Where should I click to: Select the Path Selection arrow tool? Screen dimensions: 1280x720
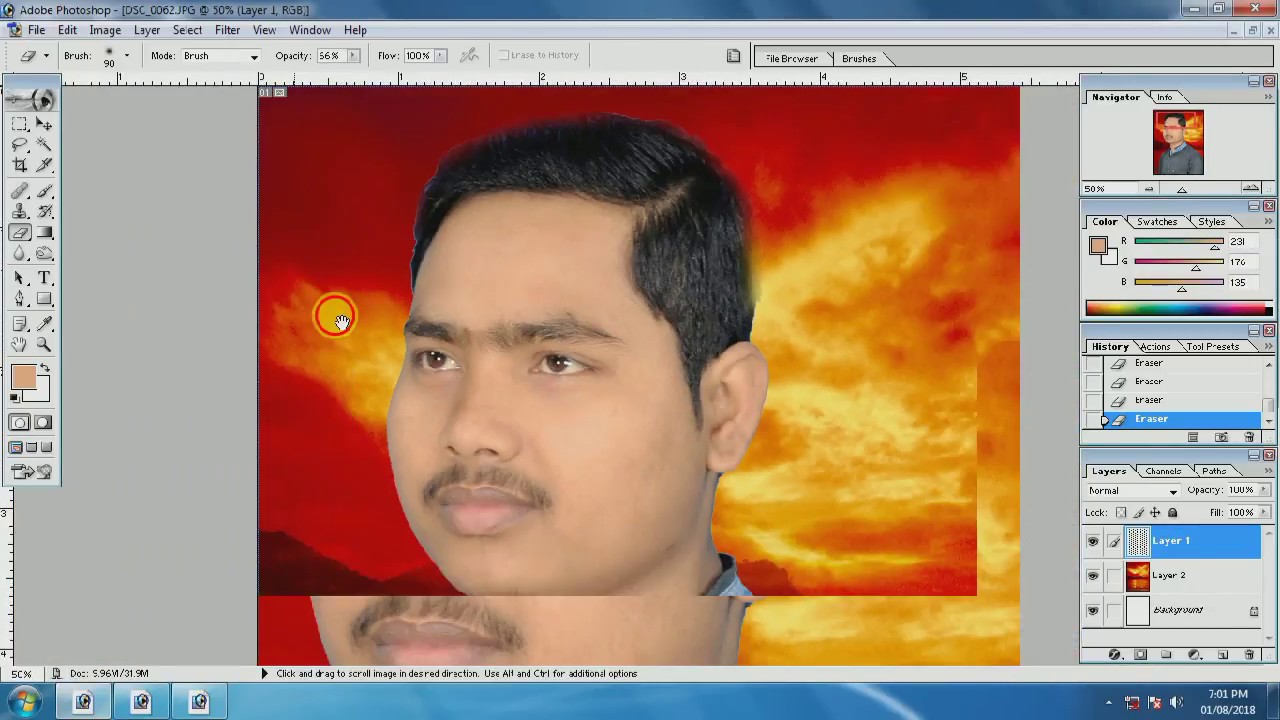click(x=20, y=278)
